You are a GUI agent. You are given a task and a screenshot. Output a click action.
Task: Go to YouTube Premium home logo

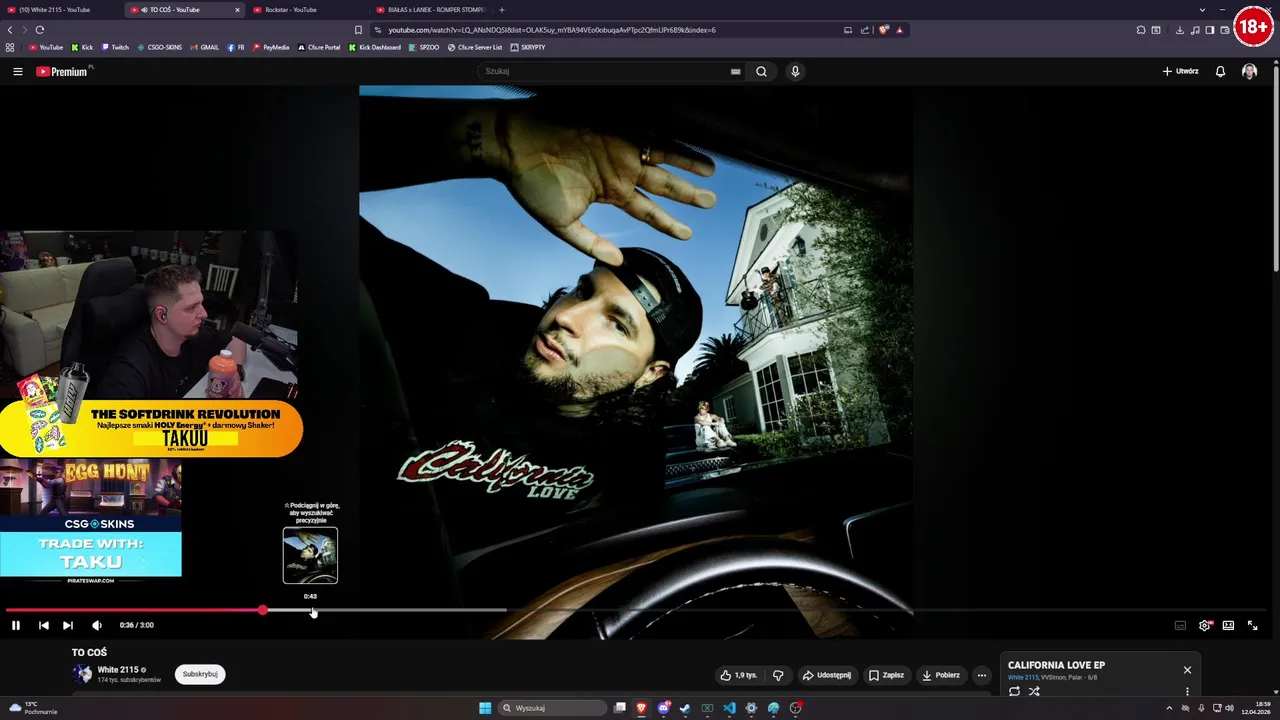(x=63, y=71)
